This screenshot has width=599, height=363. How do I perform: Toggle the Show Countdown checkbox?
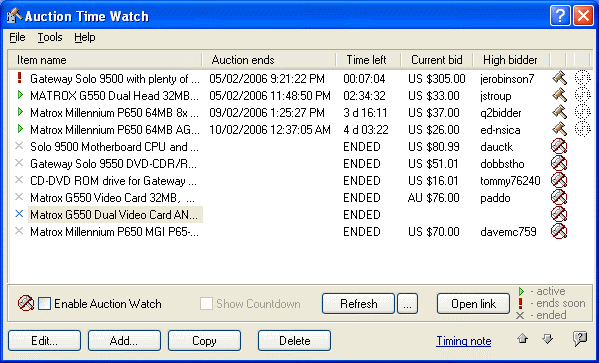(x=206, y=304)
